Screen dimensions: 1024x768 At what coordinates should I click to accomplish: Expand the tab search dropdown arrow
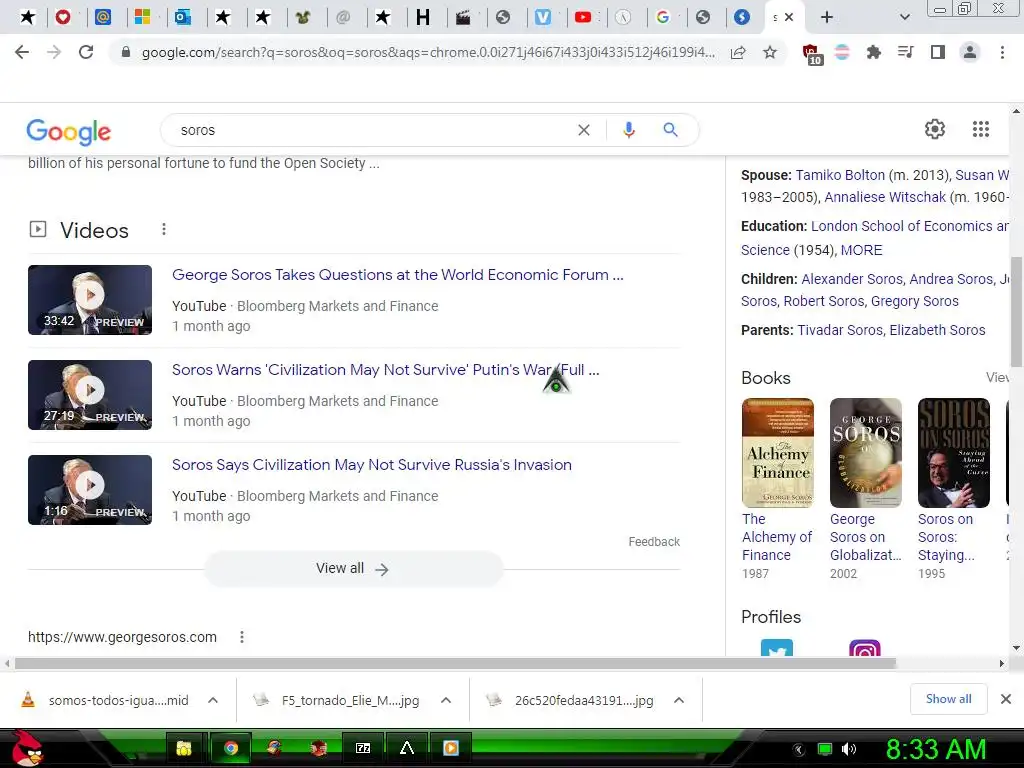click(x=904, y=17)
